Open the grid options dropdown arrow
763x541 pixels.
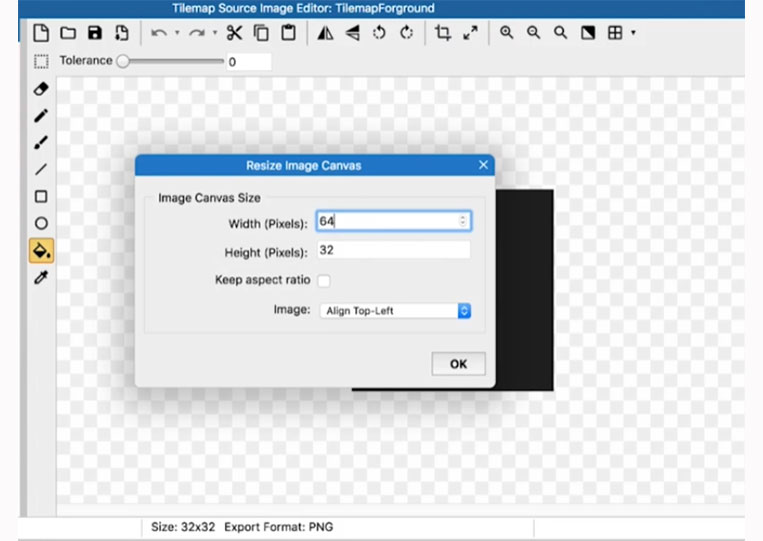tap(633, 33)
